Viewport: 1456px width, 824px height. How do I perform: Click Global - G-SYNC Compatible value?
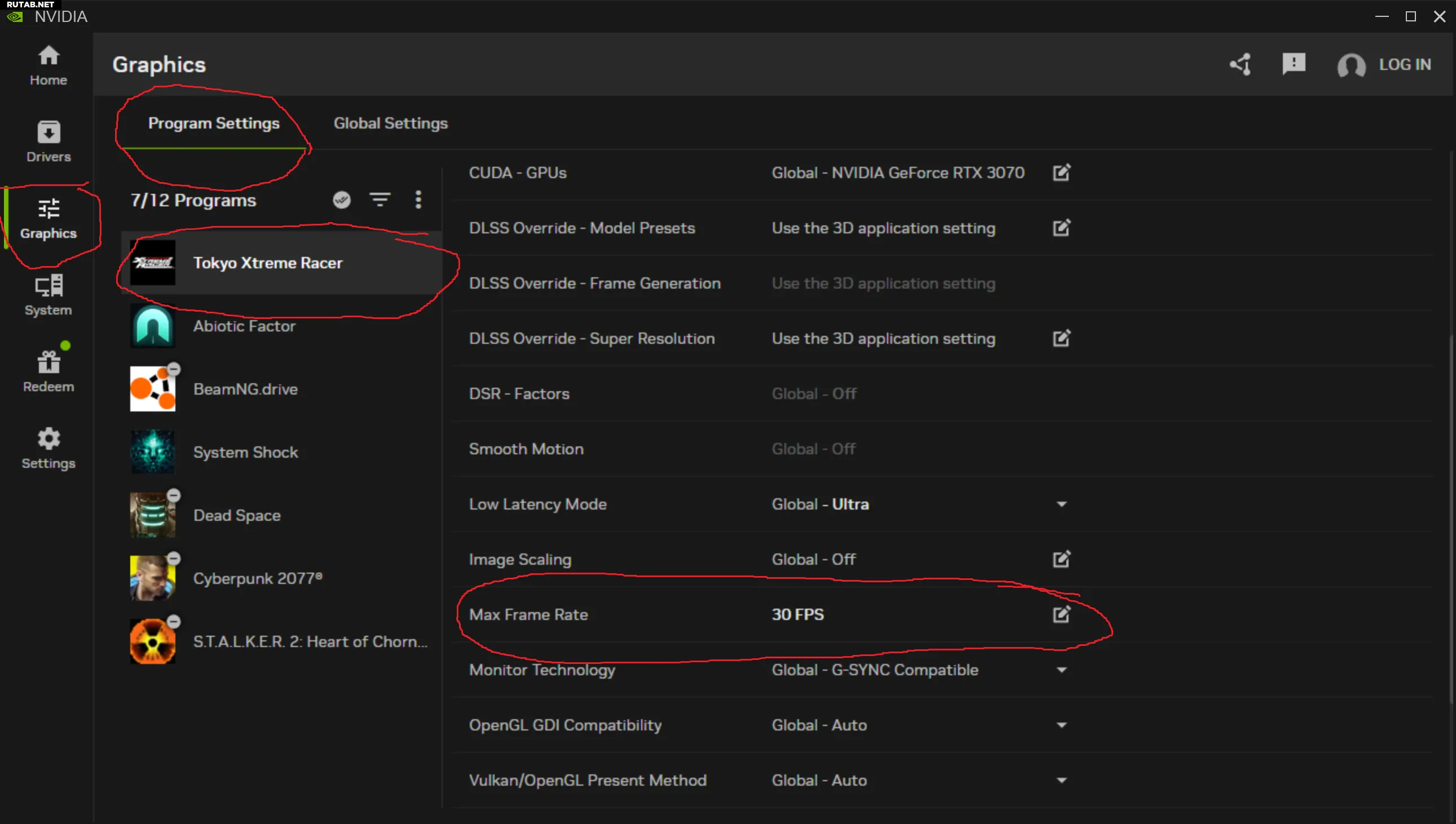click(875, 670)
